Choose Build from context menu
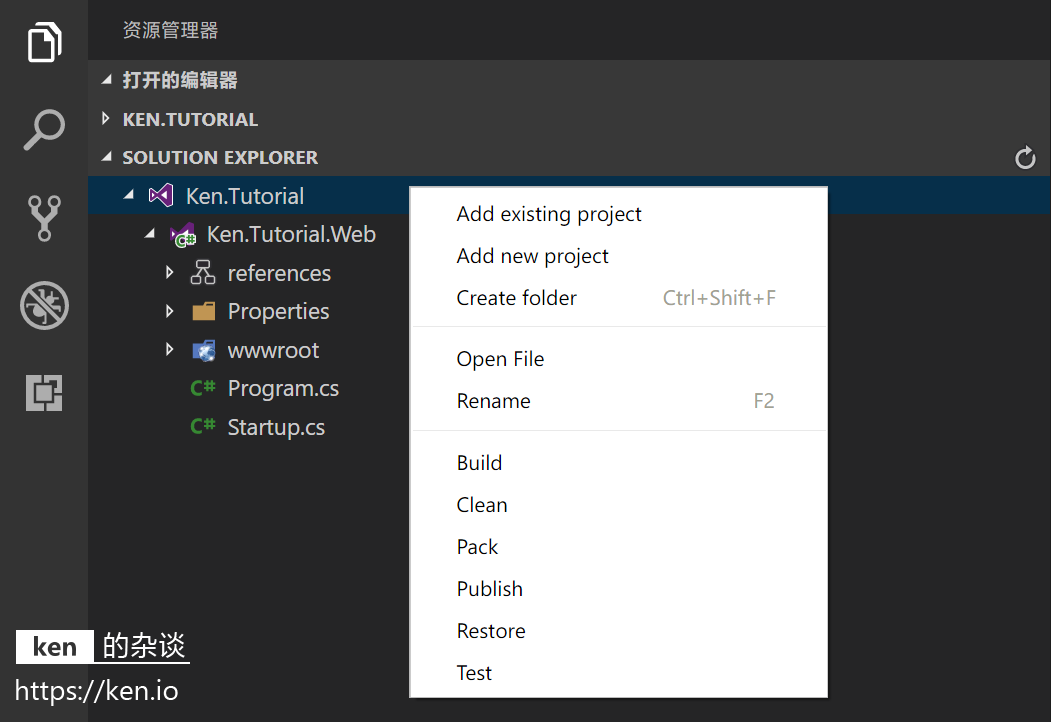The image size is (1051, 722). (618, 463)
